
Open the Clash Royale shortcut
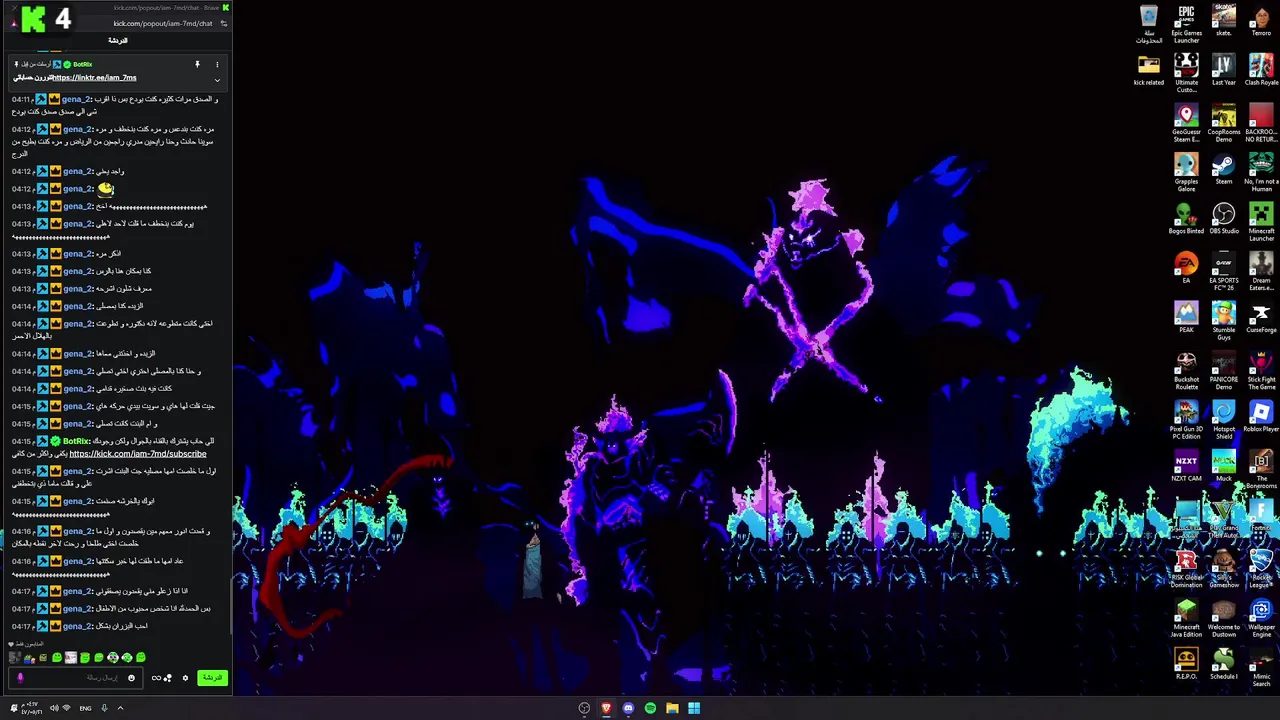coord(1261,70)
